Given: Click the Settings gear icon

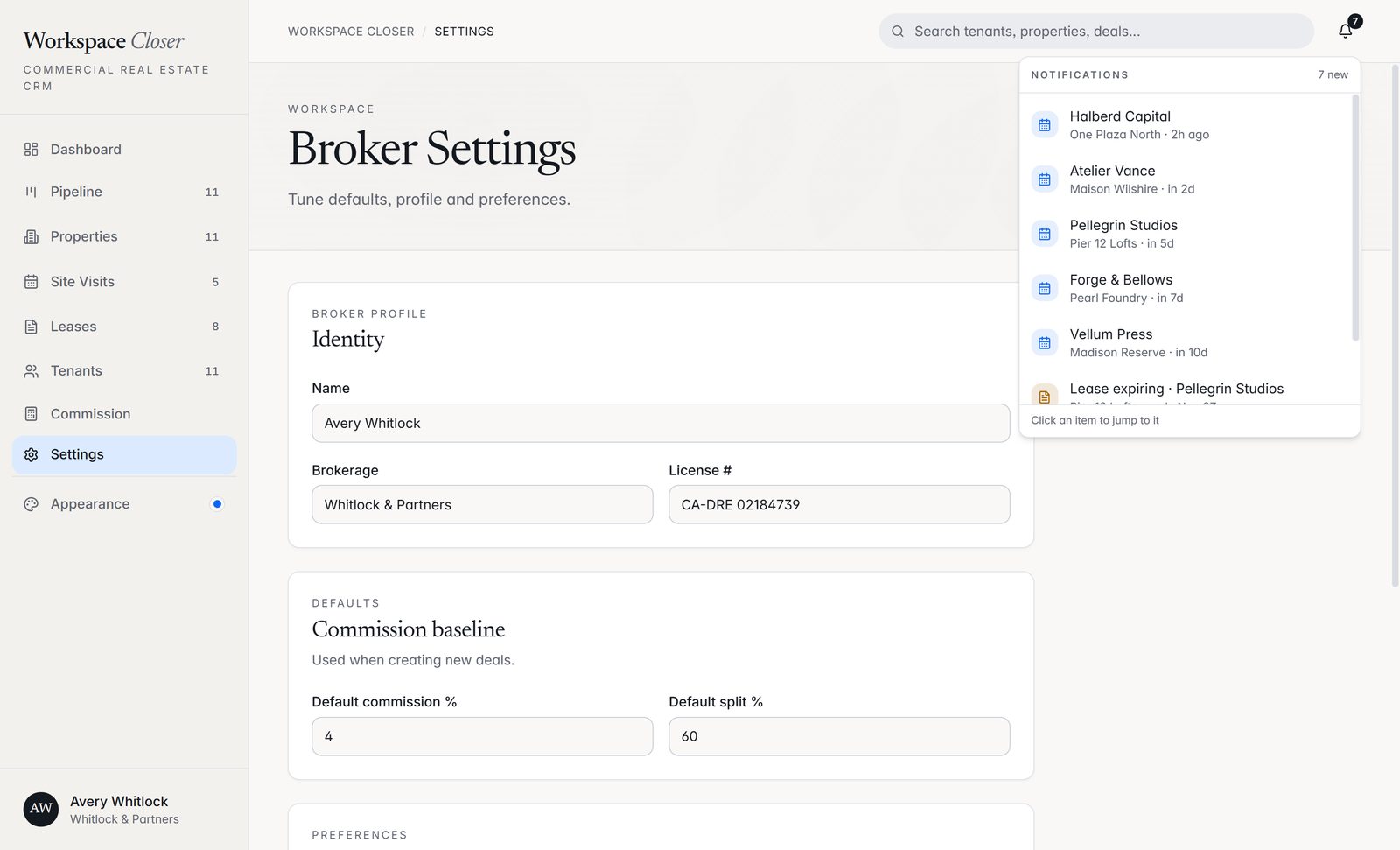Looking at the screenshot, I should 31,454.
